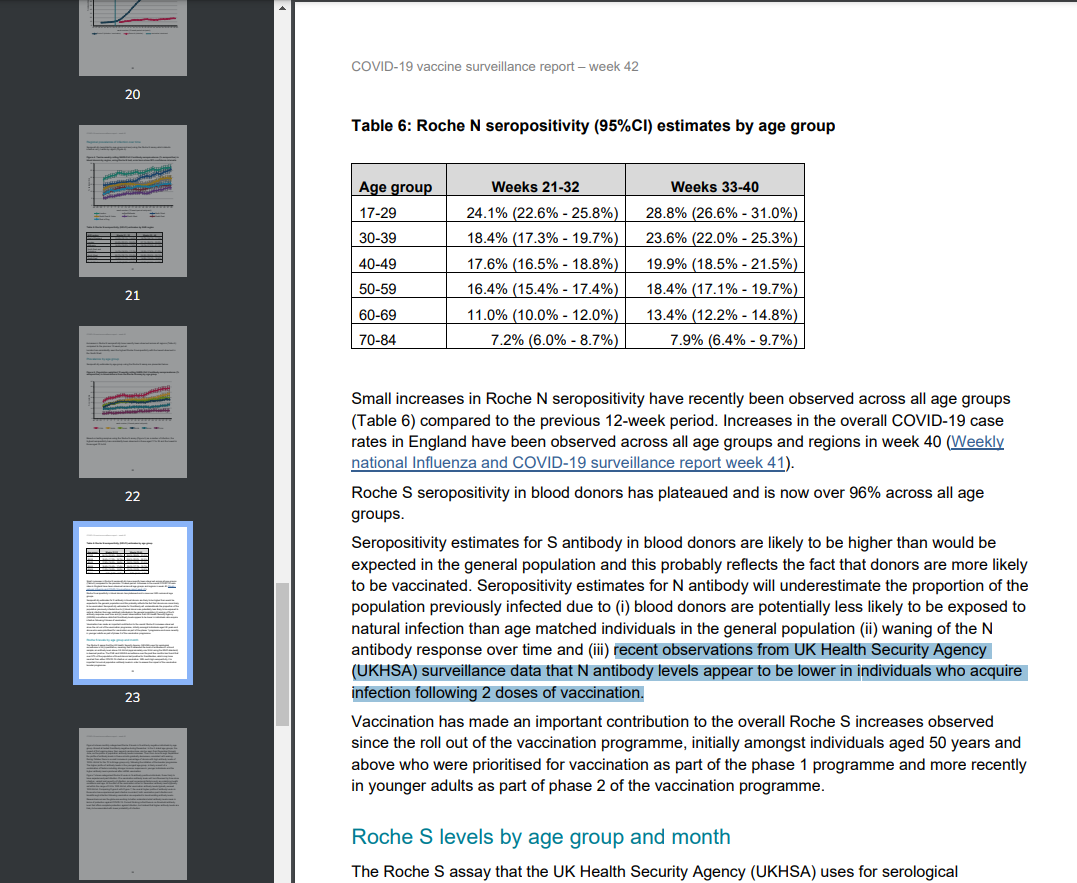Click the link text 'national Influenza and COVID-19 surveillance report week 41'
Screen dimensions: 1077x883
pos(568,463)
